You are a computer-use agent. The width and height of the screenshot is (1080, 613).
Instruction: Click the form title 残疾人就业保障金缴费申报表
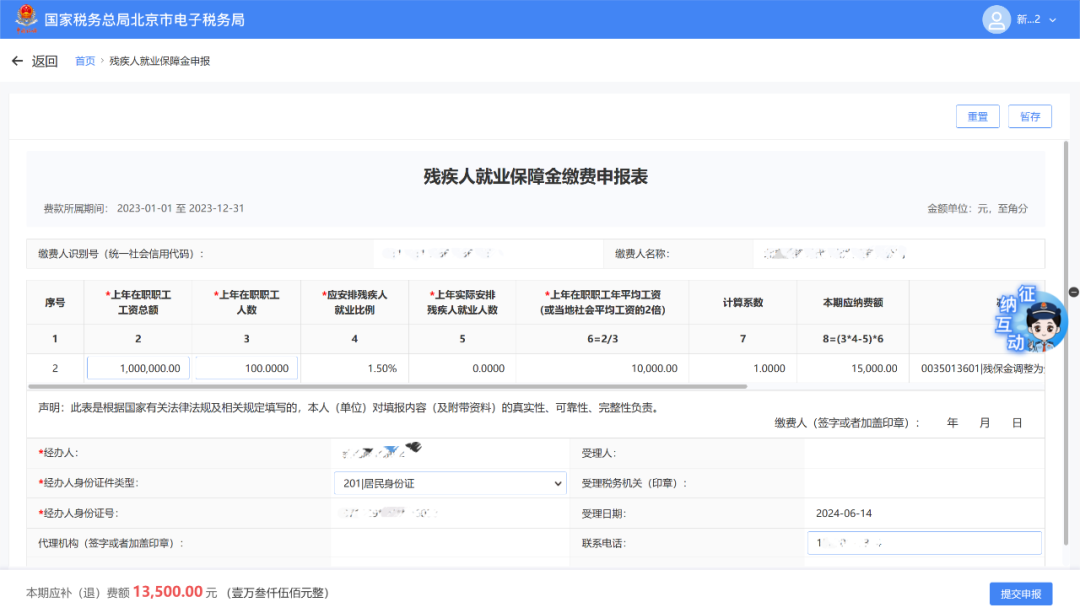point(536,176)
